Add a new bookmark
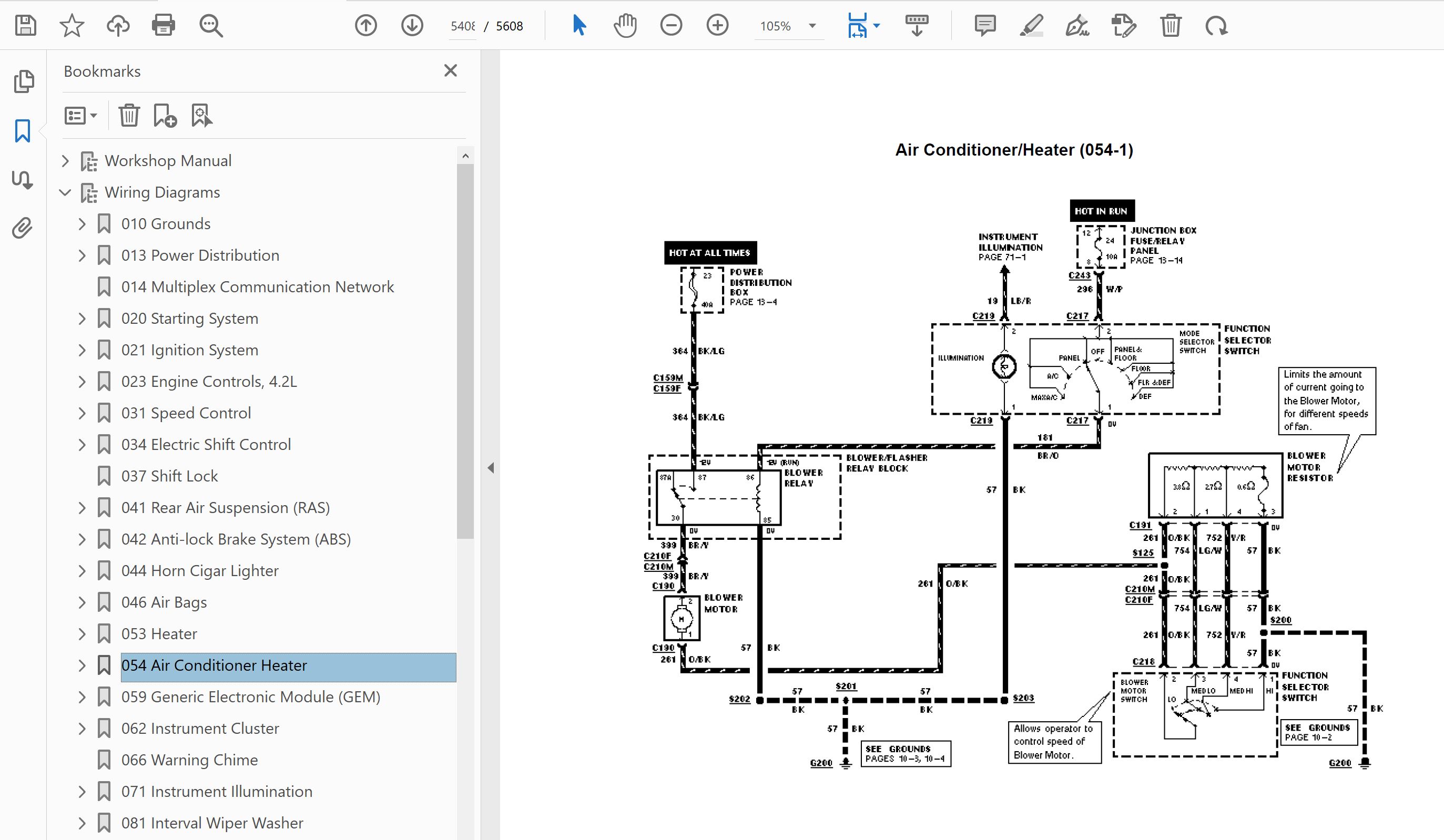This screenshot has width=1444, height=840. [x=165, y=116]
